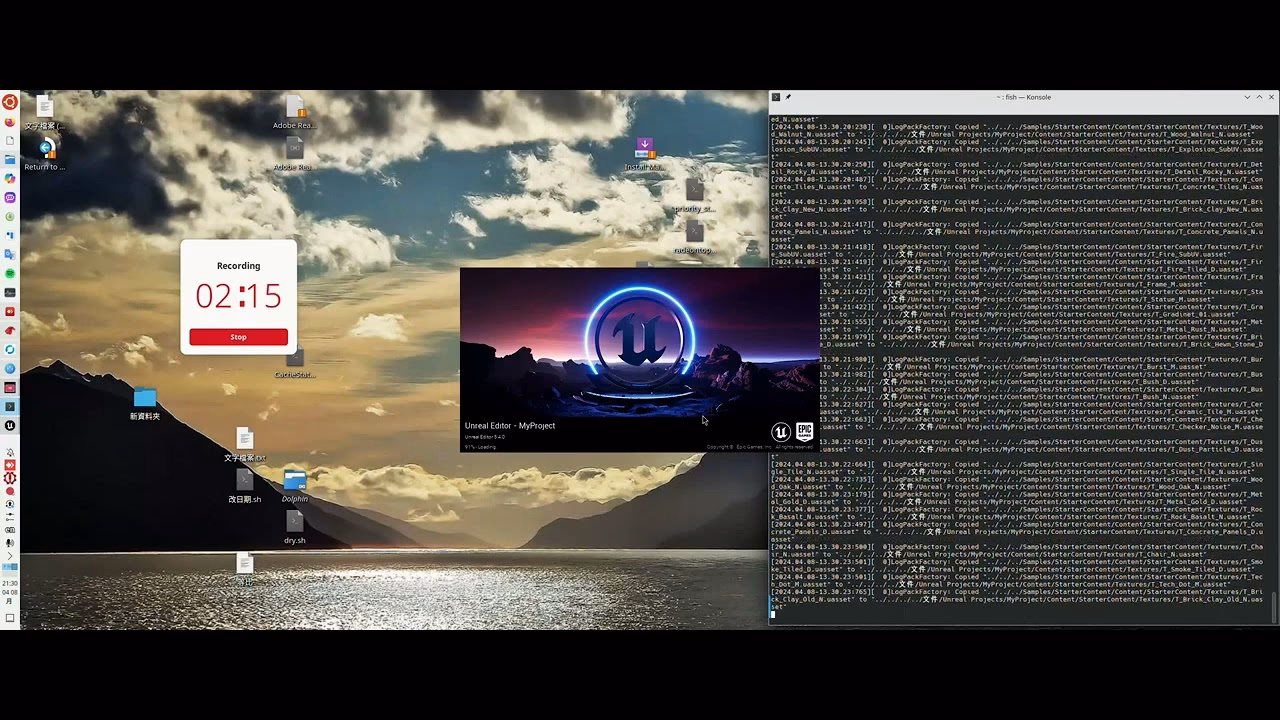This screenshot has width=1280, height=720.
Task: Click the Epic Games logo on the splash
Action: (x=804, y=432)
